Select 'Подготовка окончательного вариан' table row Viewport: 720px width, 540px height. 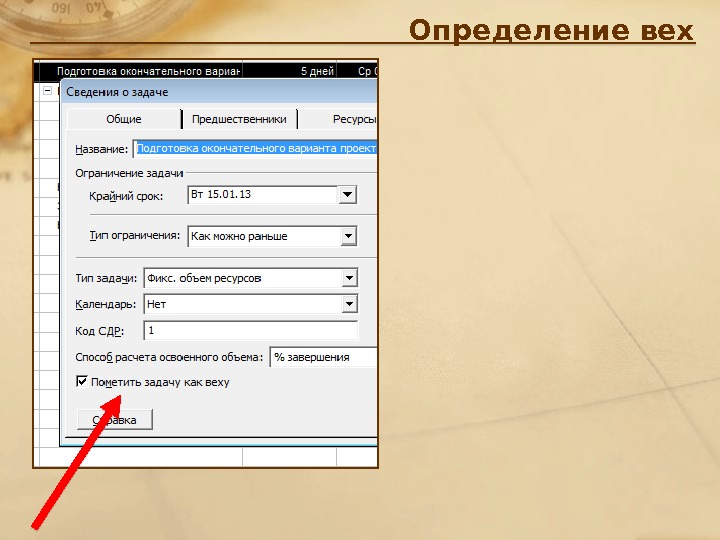point(206,71)
